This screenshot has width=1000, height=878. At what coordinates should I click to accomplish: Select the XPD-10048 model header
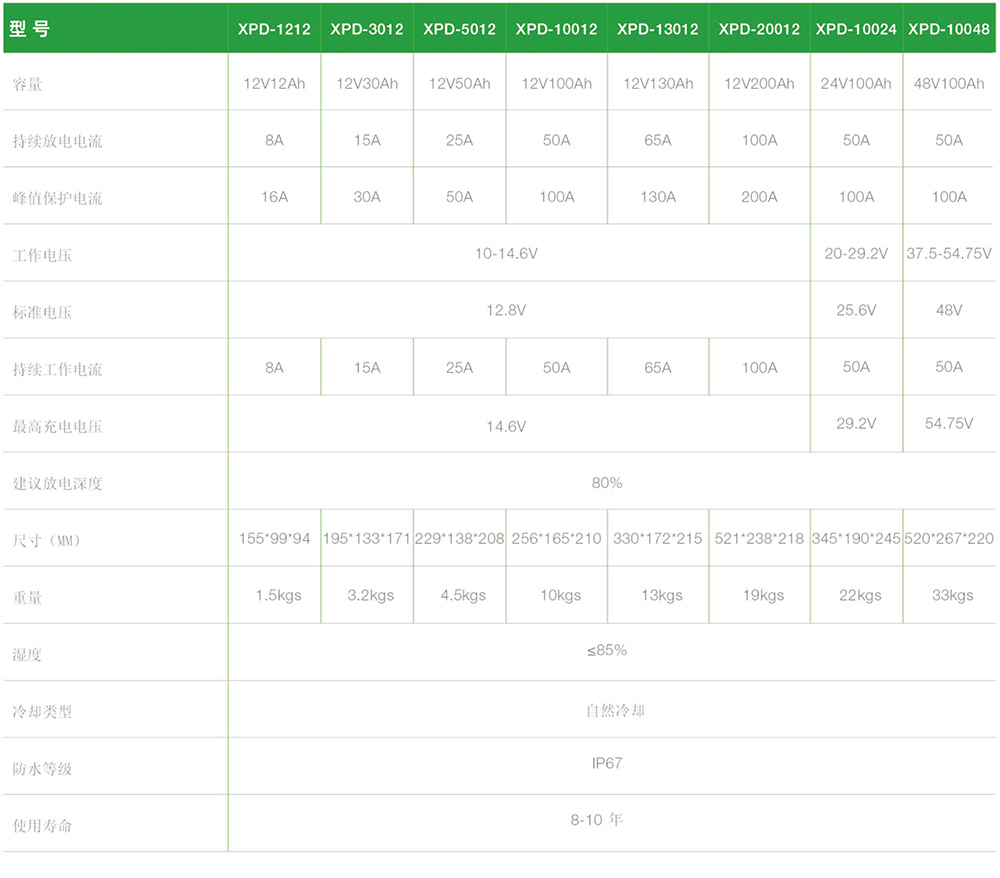[948, 29]
